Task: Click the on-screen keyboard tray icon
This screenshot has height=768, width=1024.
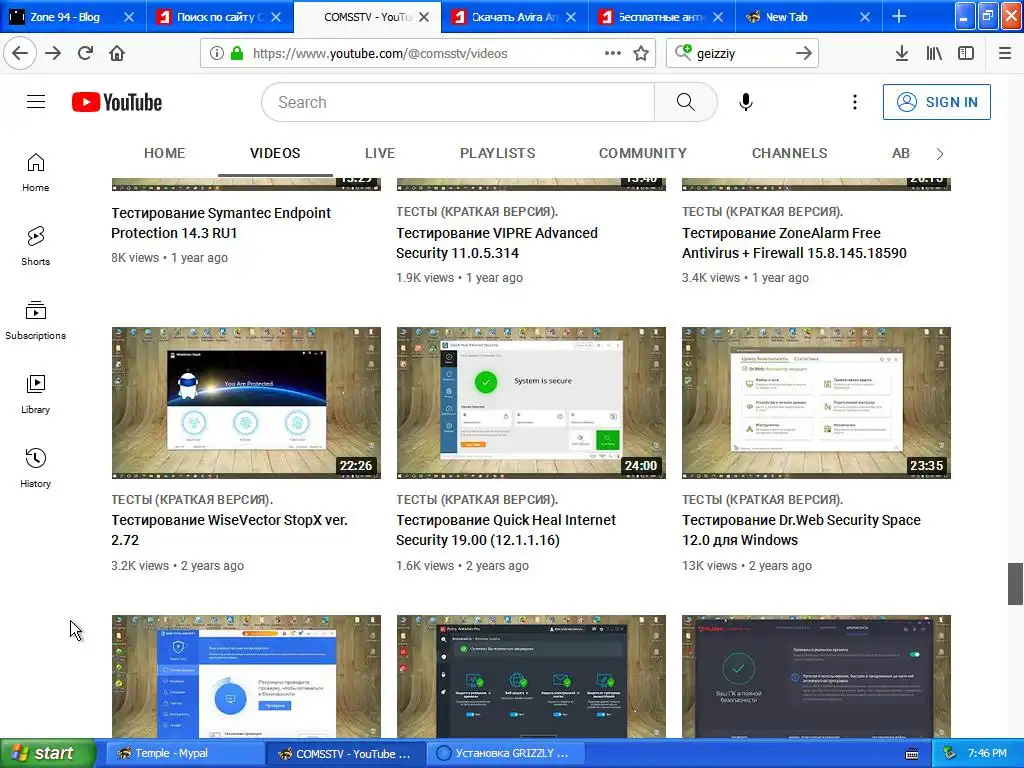Action: pyautogui.click(x=912, y=754)
